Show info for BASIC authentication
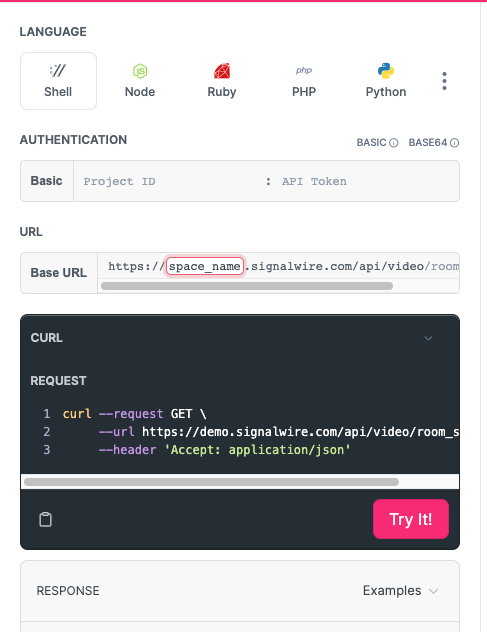 394,143
